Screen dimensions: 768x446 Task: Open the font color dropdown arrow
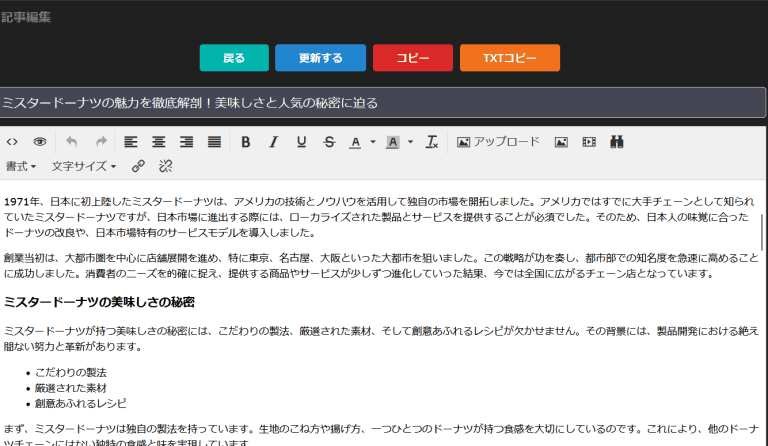373,142
